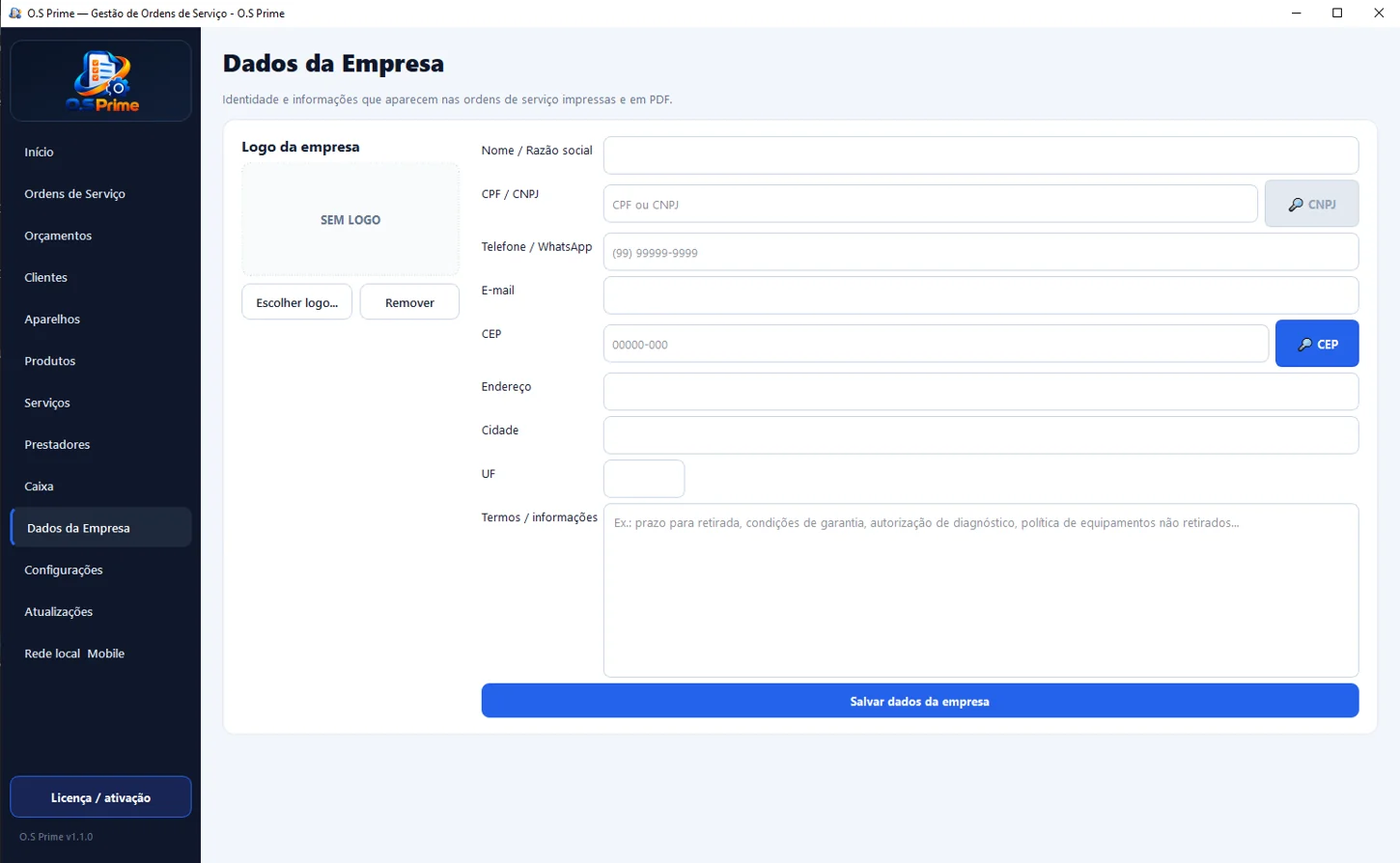This screenshot has width=1400, height=863.
Task: Open Rede local Mobile
Action: (100, 654)
